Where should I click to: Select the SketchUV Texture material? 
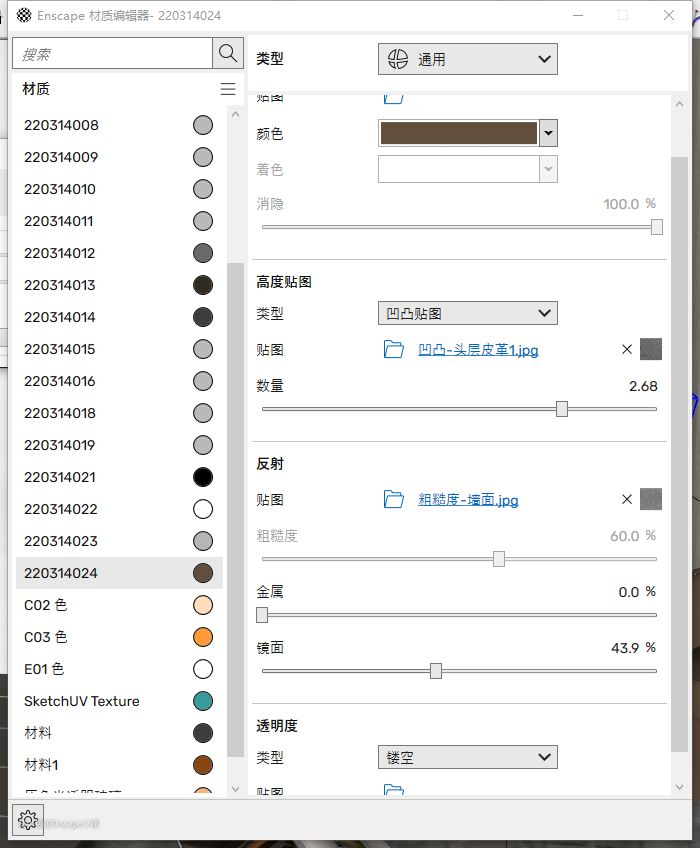(x=82, y=701)
